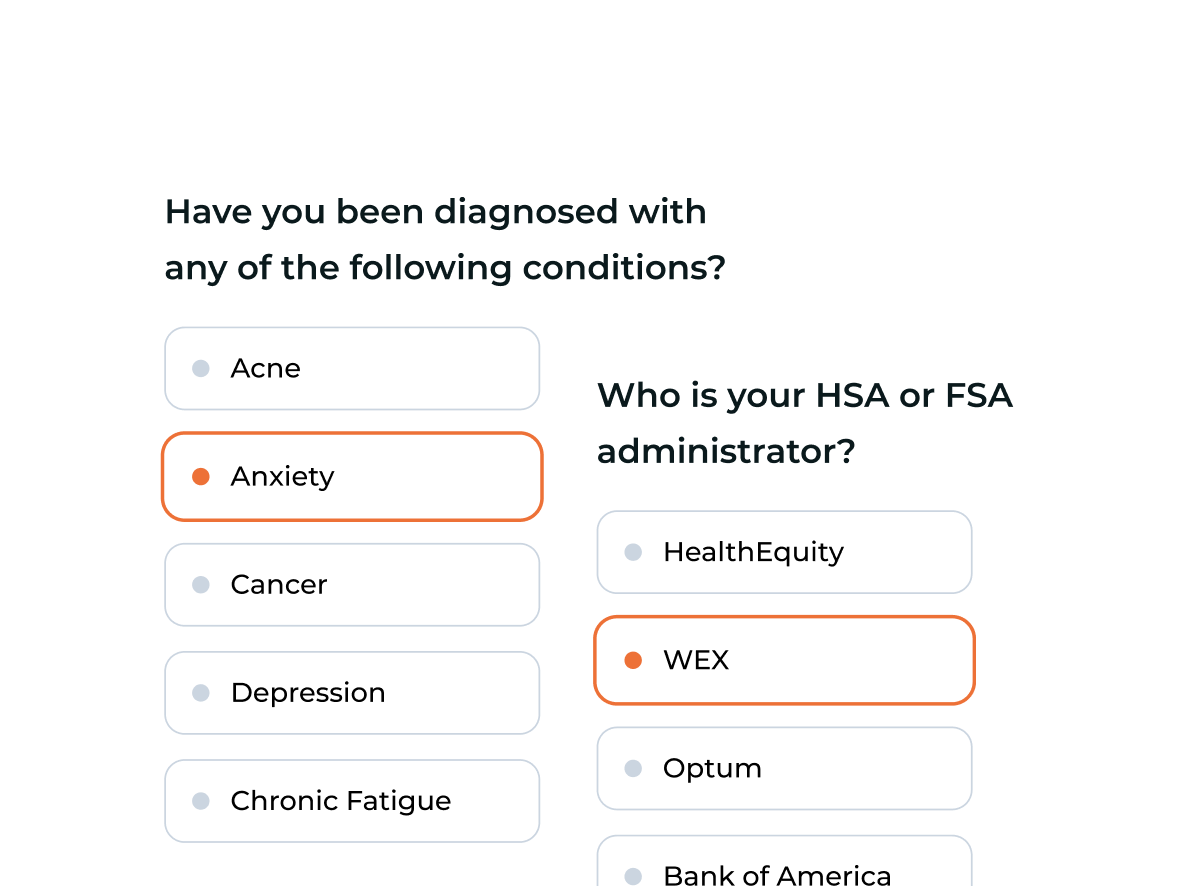Viewport: 1200px width, 886px height.
Task: Click the diagnosed conditions question heading
Action: tap(444, 240)
